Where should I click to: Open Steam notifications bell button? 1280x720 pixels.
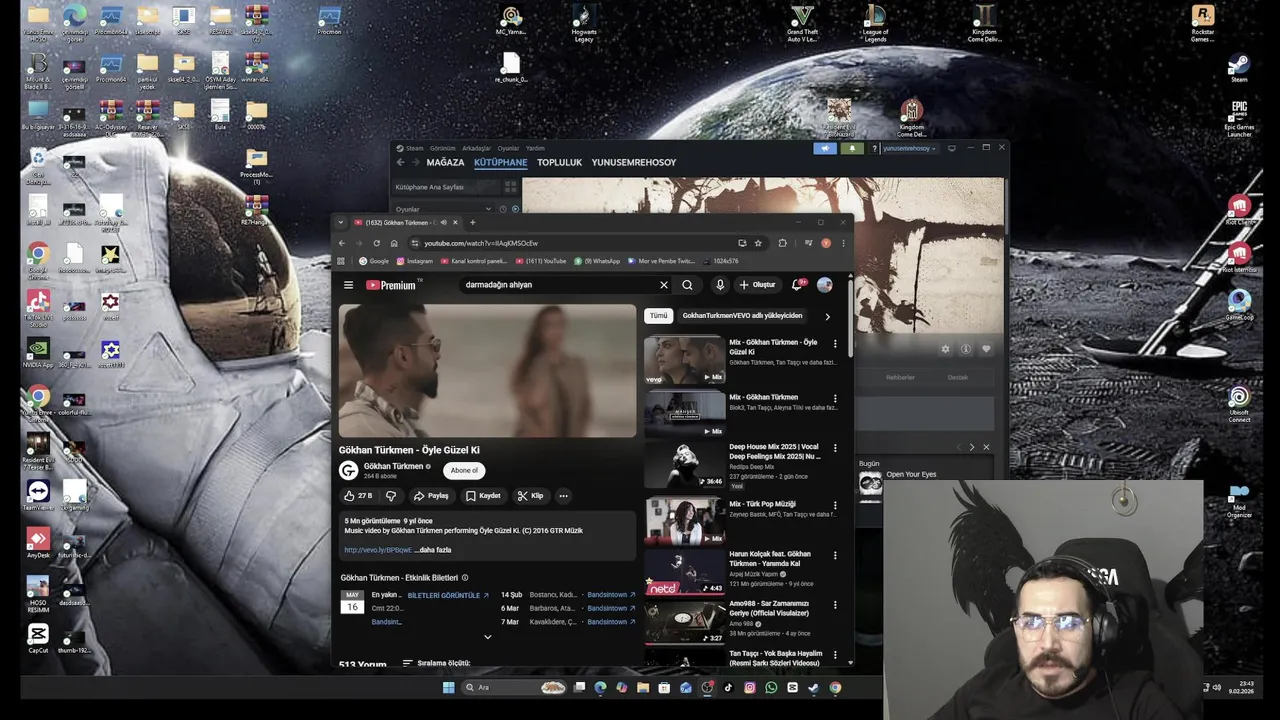coord(852,148)
